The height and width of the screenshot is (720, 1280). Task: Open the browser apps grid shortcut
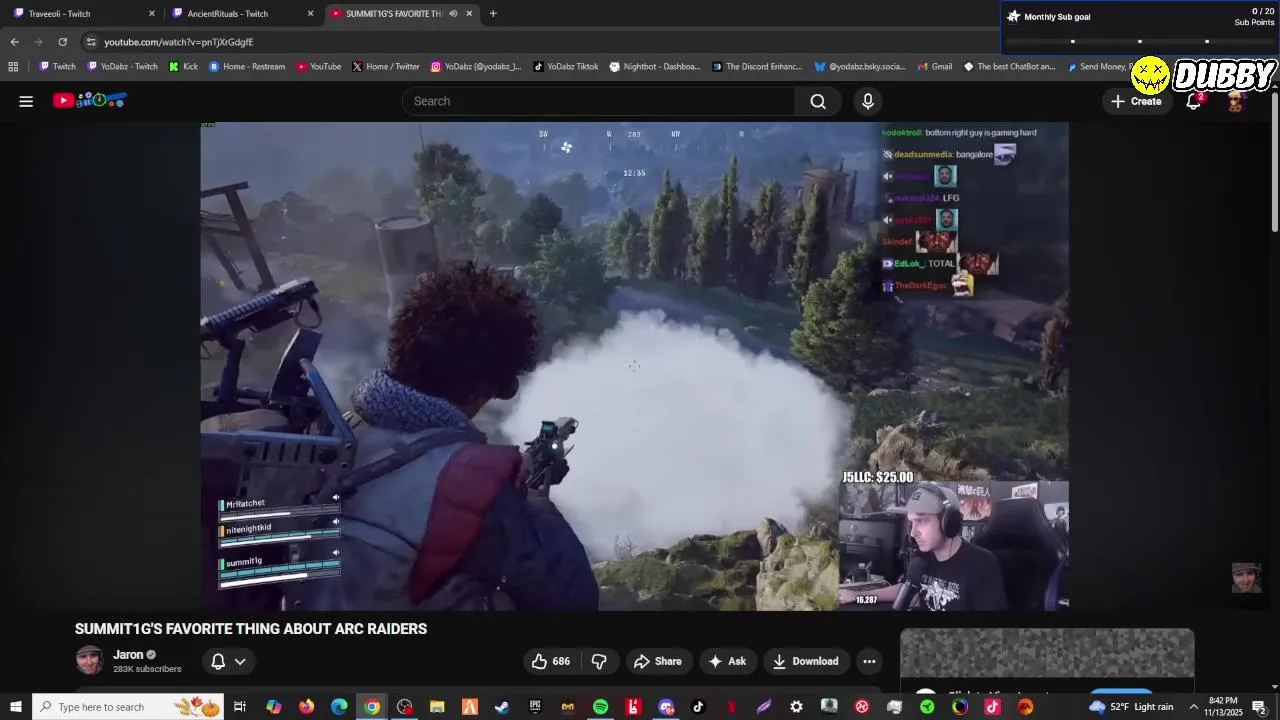coord(13,67)
